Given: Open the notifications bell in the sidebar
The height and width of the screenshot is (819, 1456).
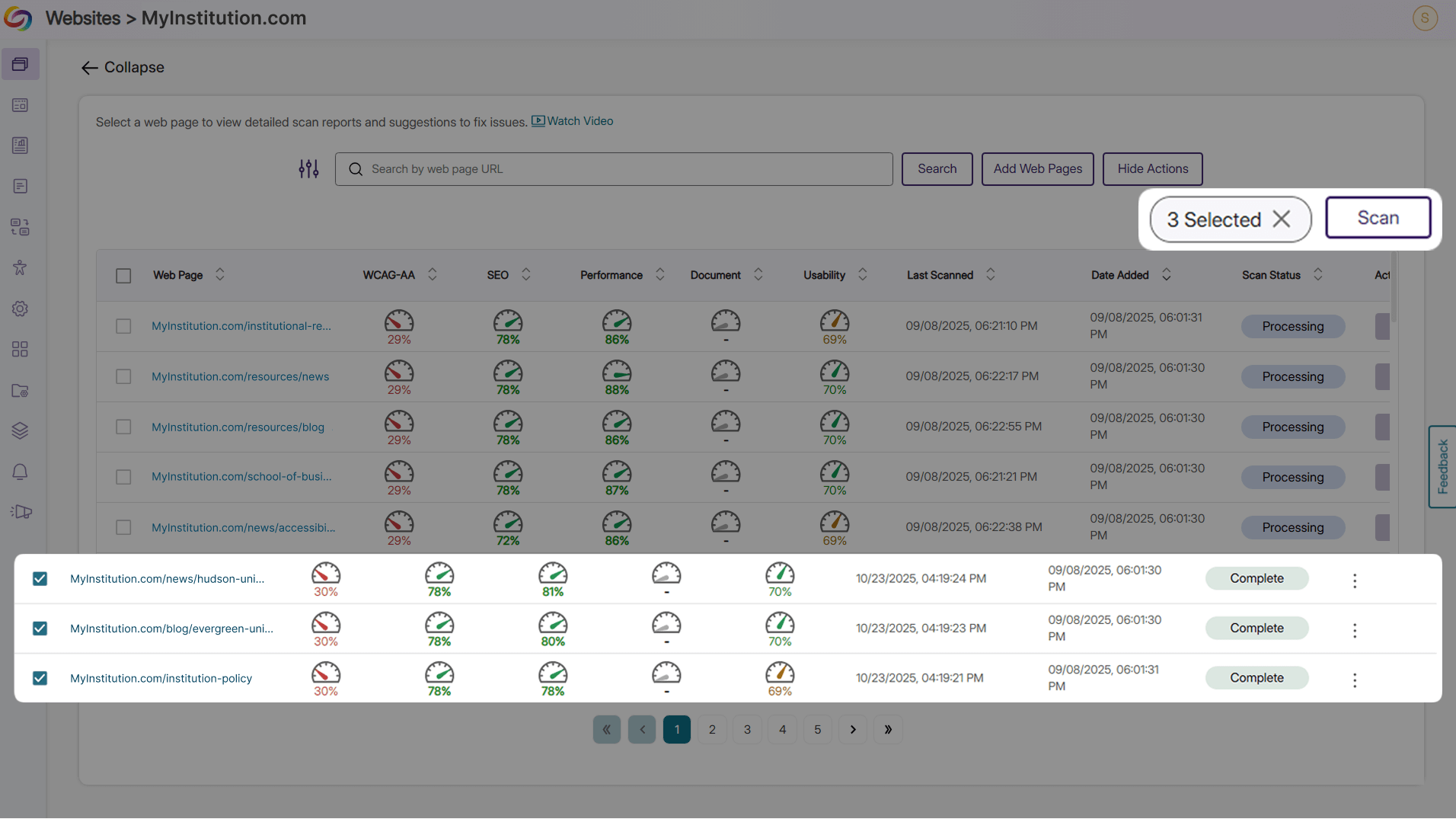Looking at the screenshot, I should point(20,472).
